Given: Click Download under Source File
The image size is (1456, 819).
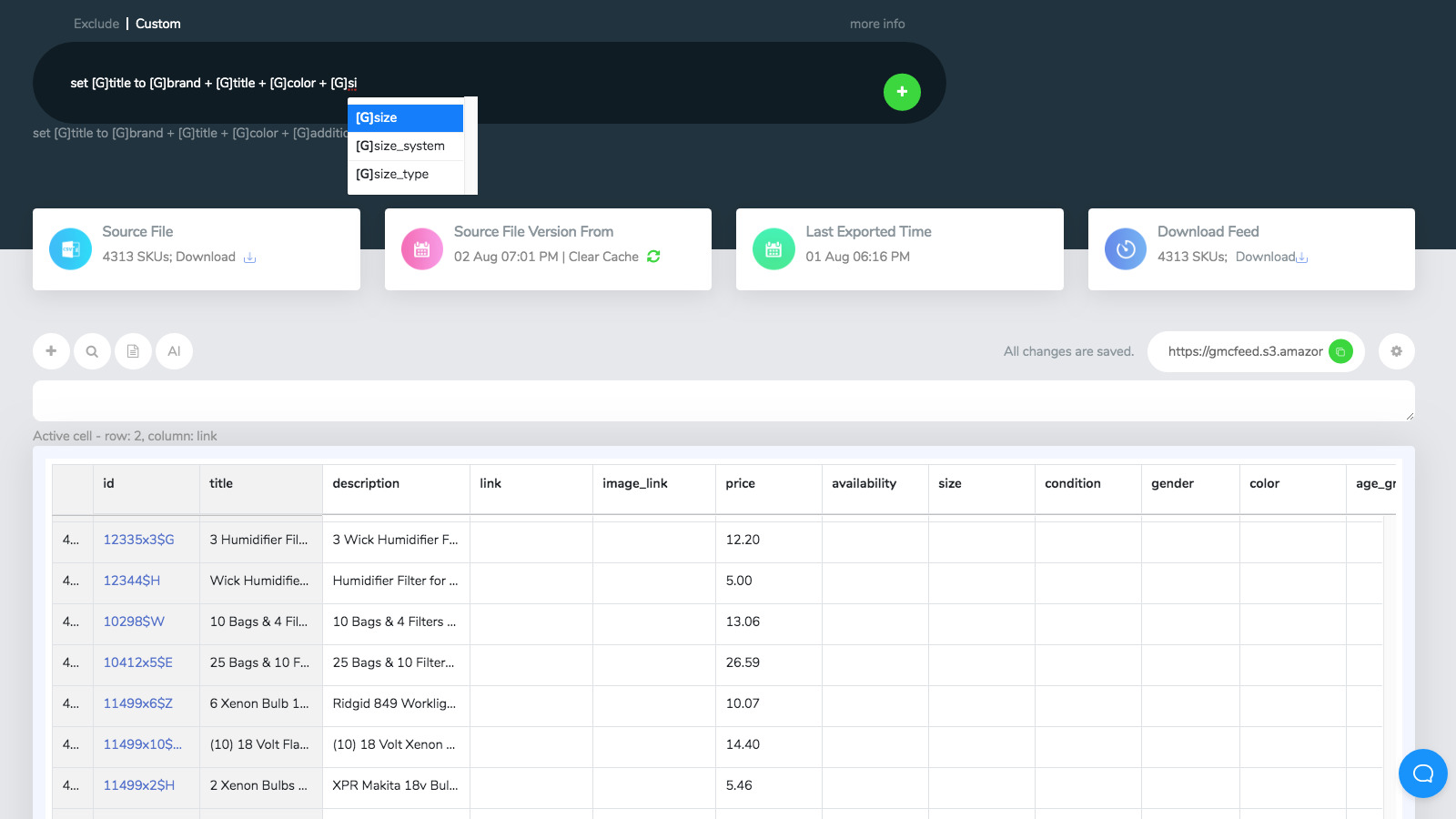Looking at the screenshot, I should click(206, 257).
